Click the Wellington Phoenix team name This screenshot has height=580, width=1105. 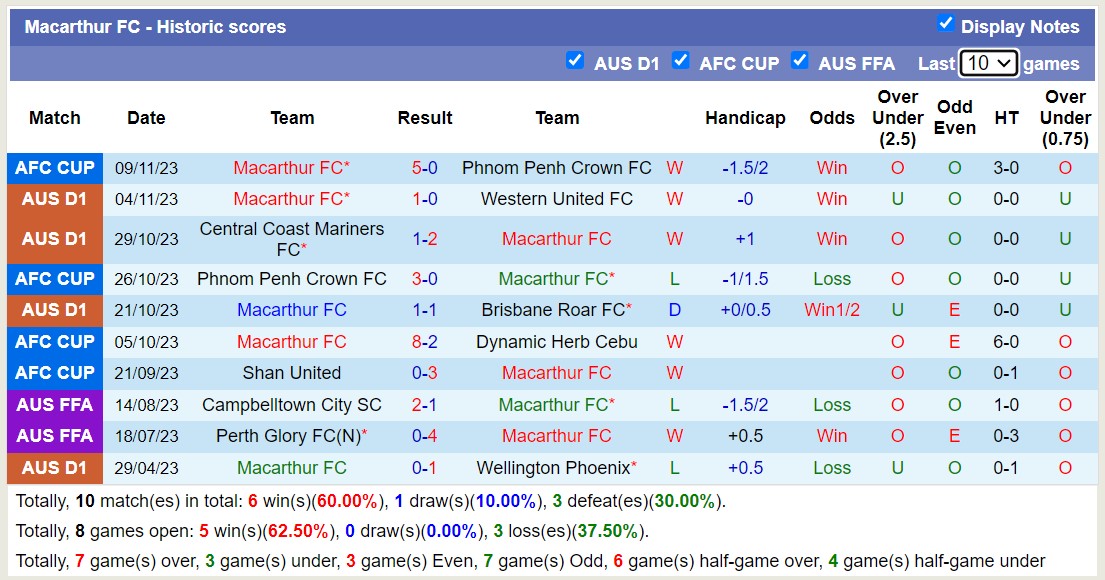pyautogui.click(x=557, y=466)
